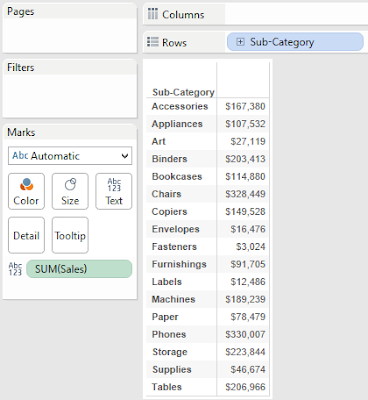Open the Automatic mark type dropdown
Screen dimensions: 368x400
point(70,156)
